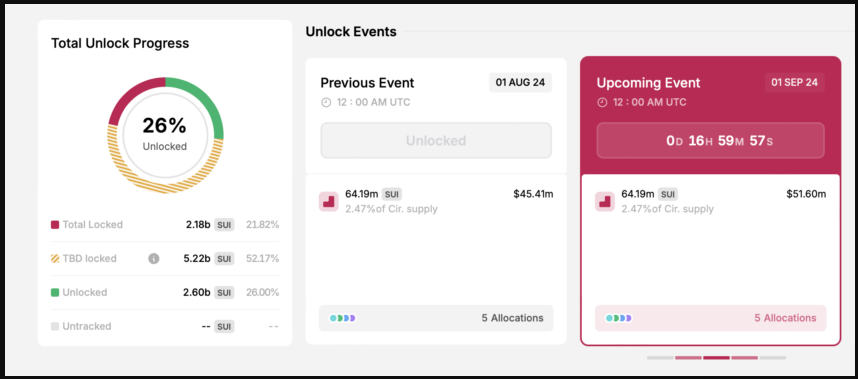Click the cliff unlock icon in Previous Event
This screenshot has width=858, height=379.
329,201
